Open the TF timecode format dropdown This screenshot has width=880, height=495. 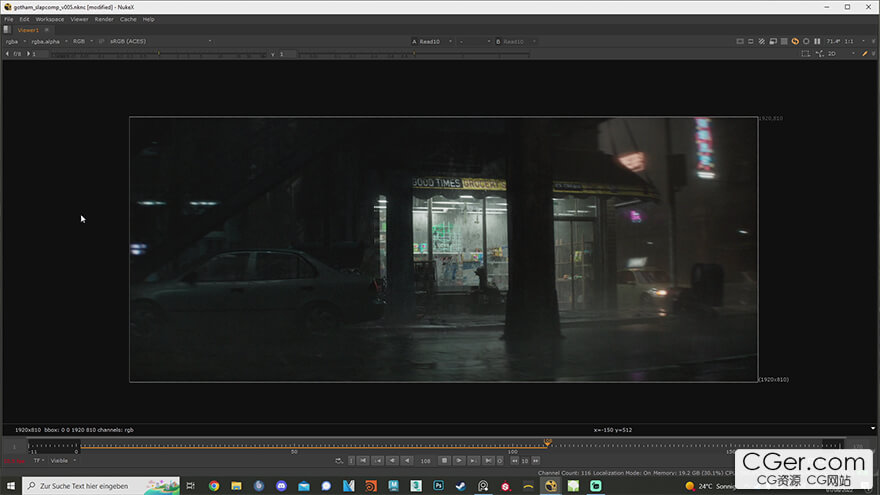click(x=38, y=461)
